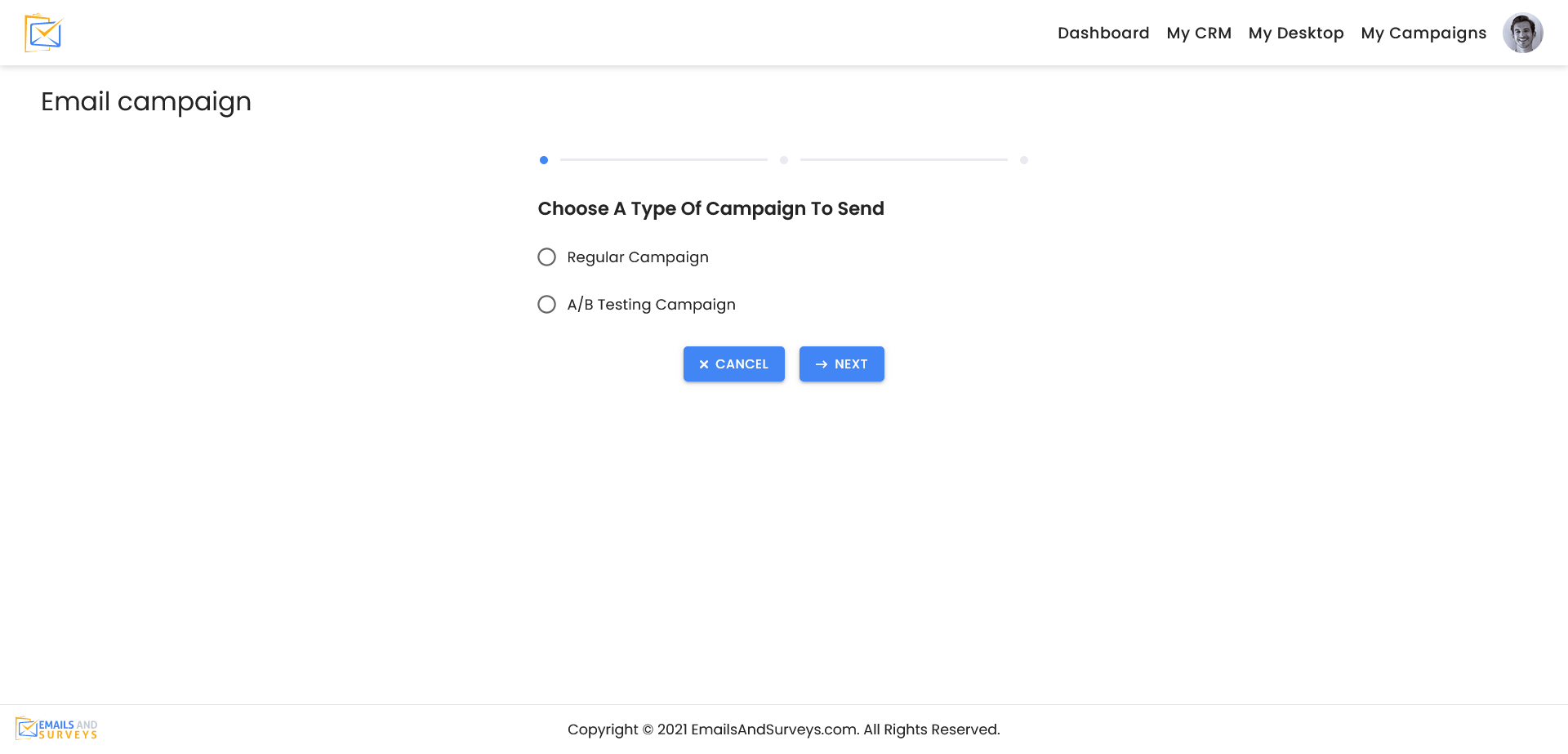The height and width of the screenshot is (754, 1568).
Task: Click the blue first-step dot in the progress stepper
Action: 544,160
